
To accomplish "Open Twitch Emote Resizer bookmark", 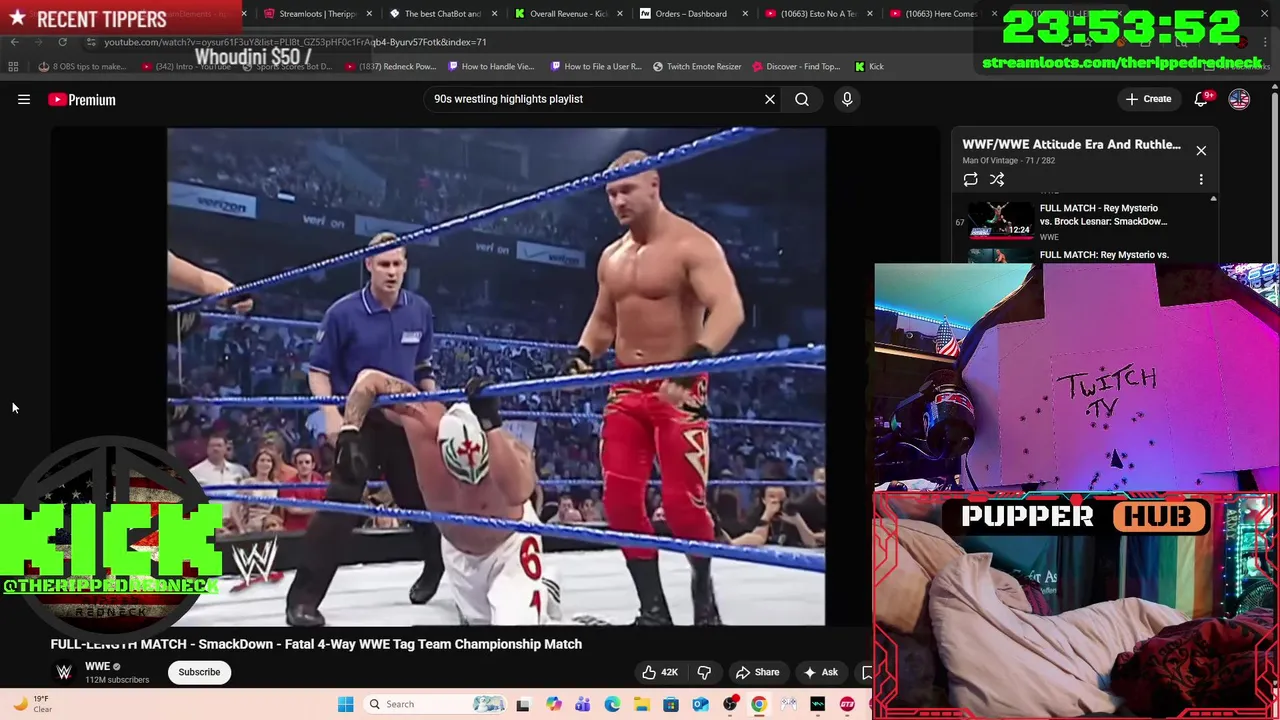I will point(697,66).
